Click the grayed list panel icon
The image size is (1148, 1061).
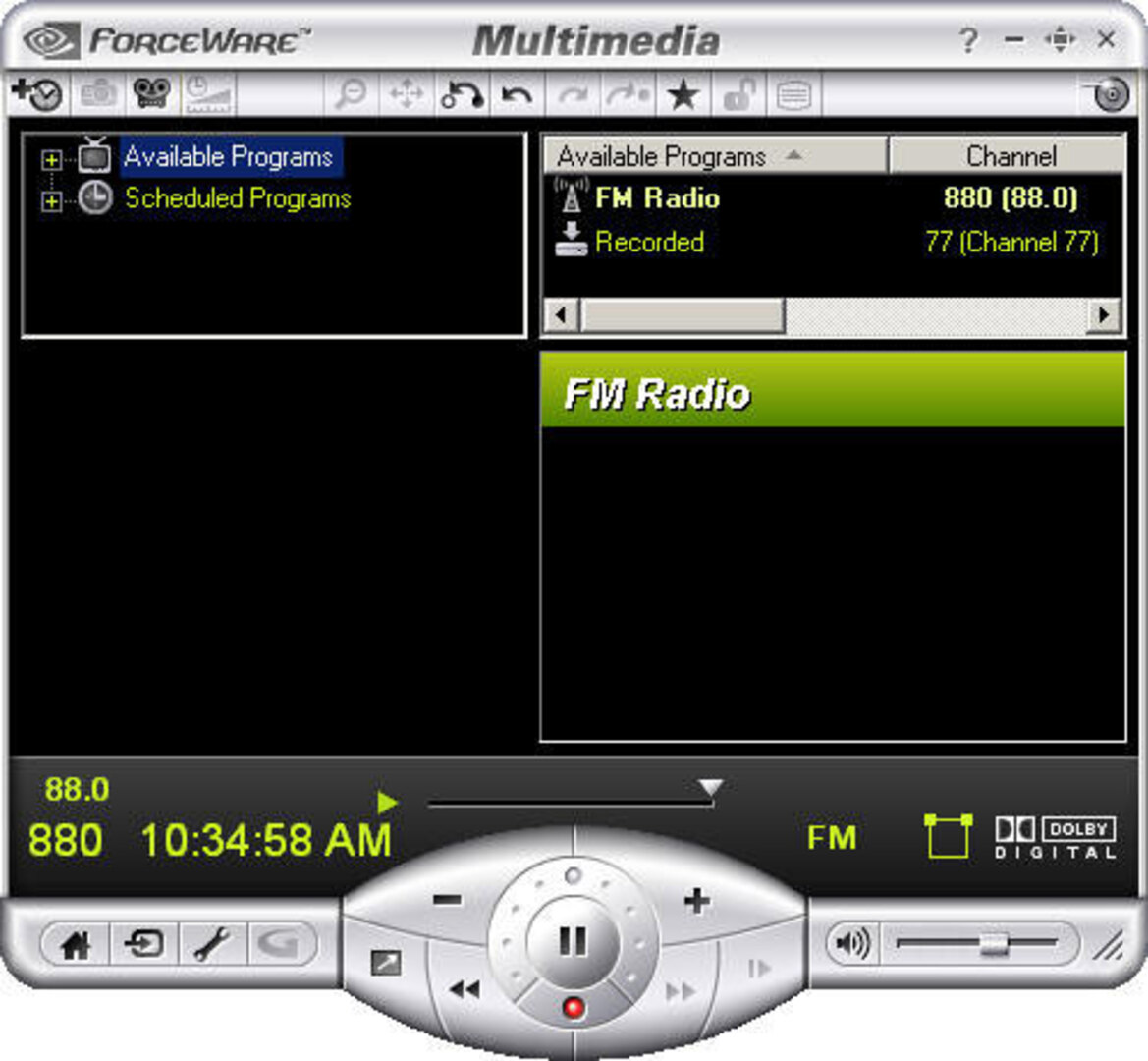[793, 93]
